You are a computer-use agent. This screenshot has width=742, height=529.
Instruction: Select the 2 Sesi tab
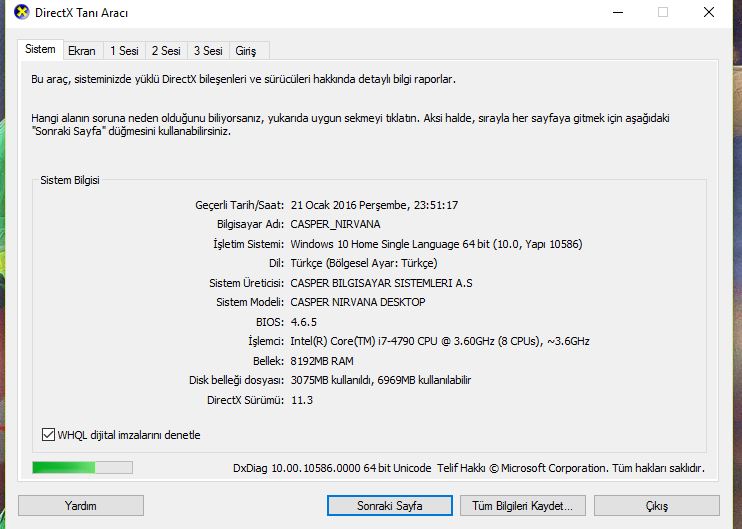[x=166, y=51]
